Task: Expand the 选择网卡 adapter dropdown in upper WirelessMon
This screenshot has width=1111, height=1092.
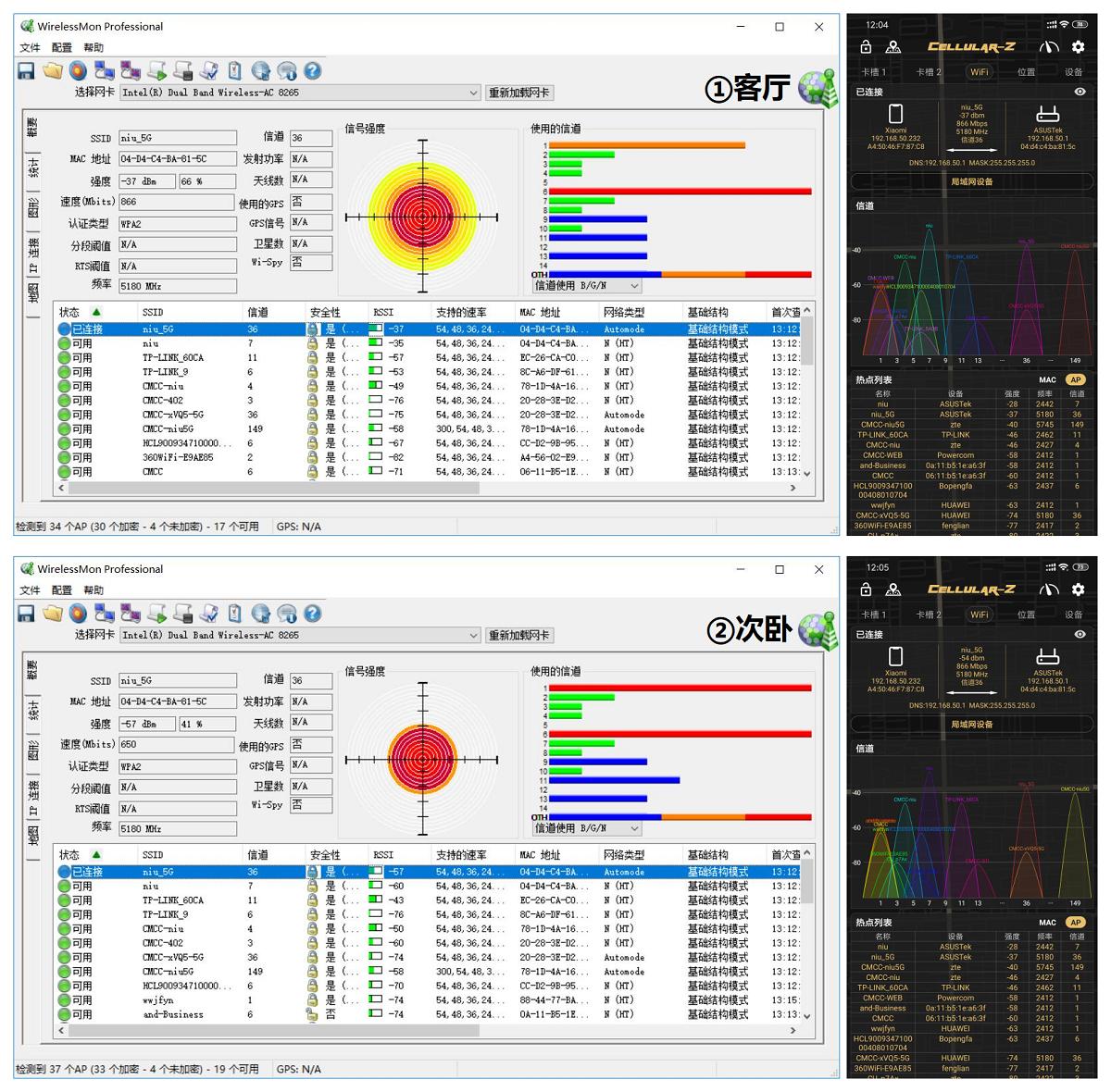Action: [473, 93]
